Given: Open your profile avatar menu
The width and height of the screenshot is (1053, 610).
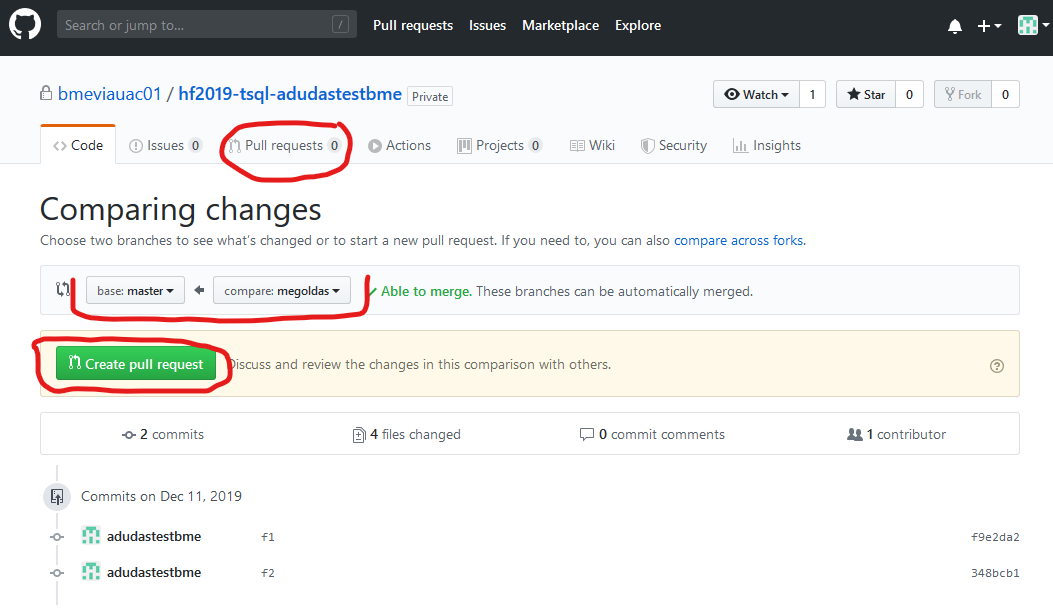Looking at the screenshot, I should click(x=1029, y=25).
